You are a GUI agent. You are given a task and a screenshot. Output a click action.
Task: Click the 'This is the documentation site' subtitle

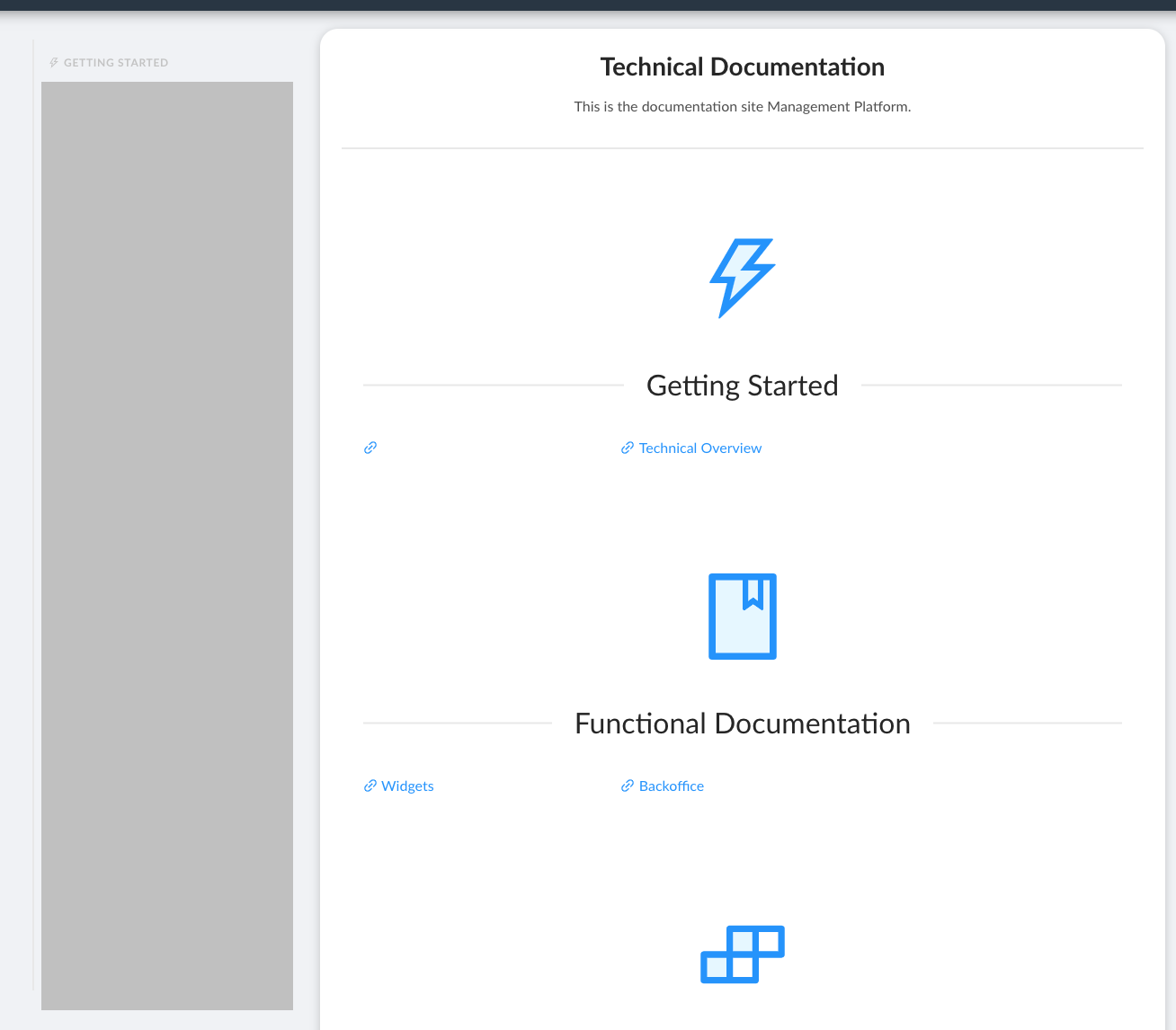click(x=743, y=106)
